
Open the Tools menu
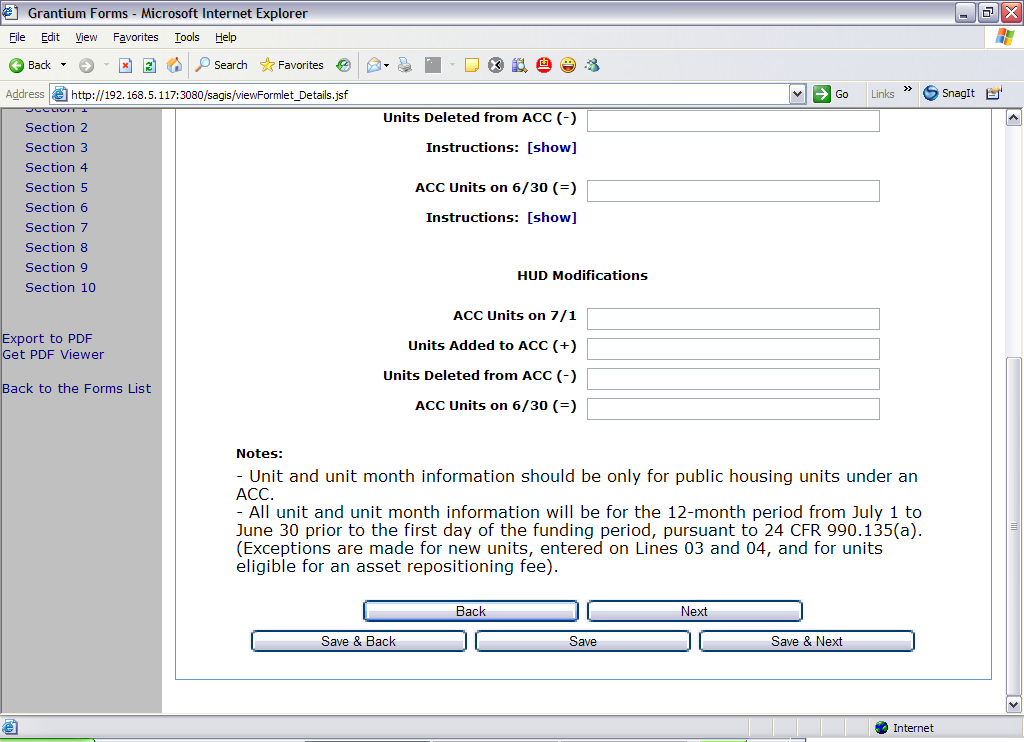click(x=187, y=37)
